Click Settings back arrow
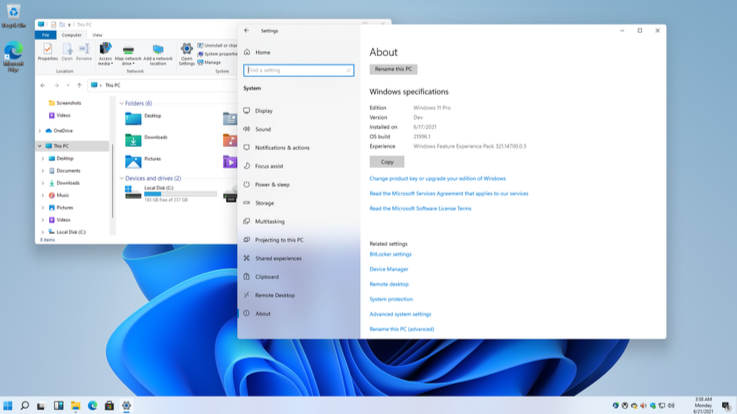 click(x=247, y=31)
